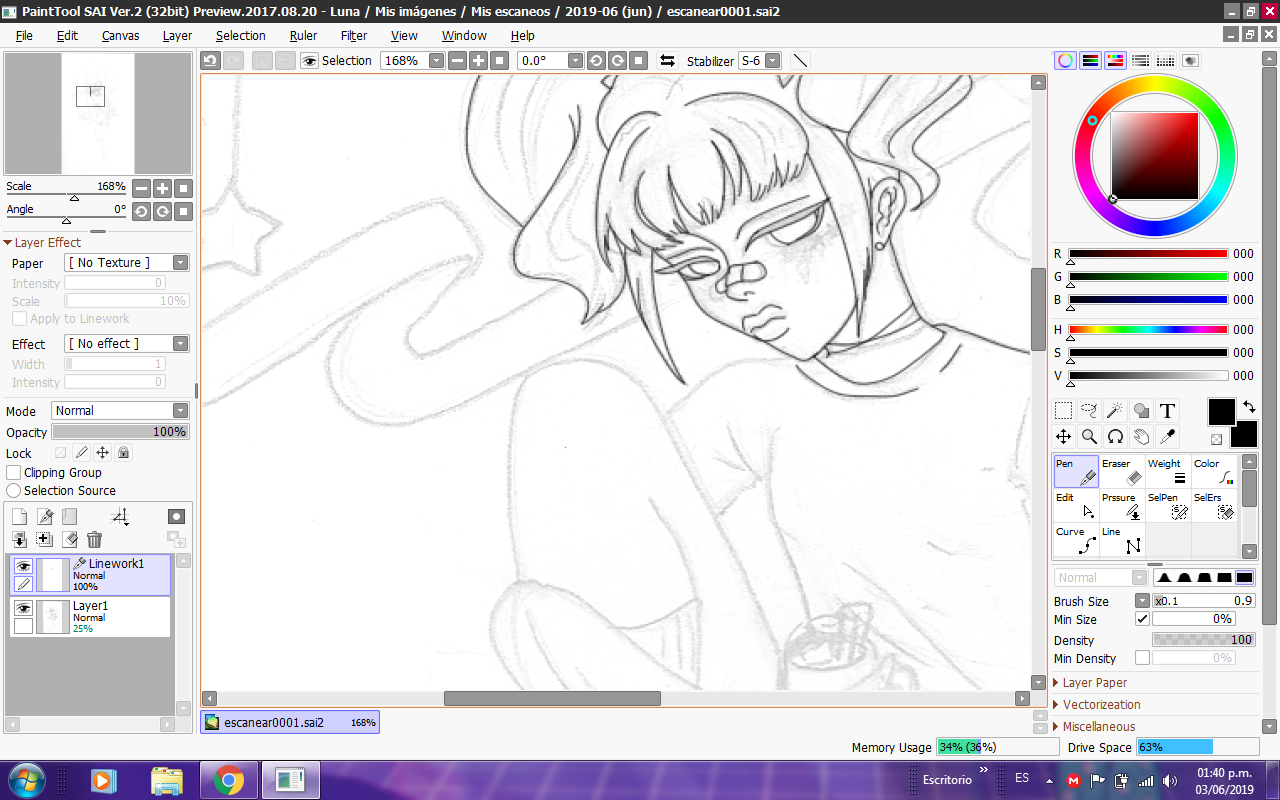Image resolution: width=1280 pixels, height=800 pixels.
Task: Adjust the layer Opacity slider
Action: (120, 432)
